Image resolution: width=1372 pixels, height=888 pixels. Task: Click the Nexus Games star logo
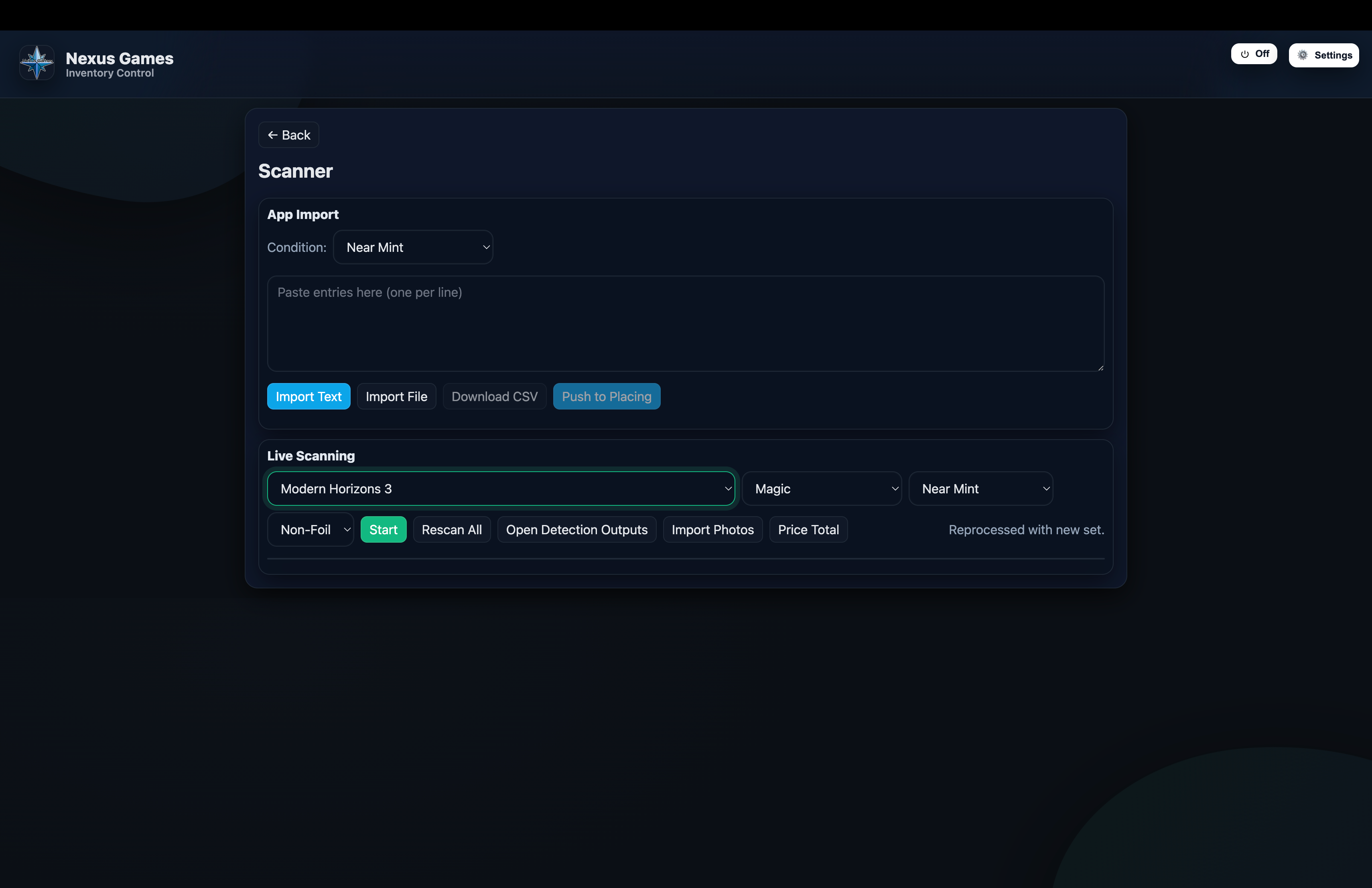tap(37, 63)
